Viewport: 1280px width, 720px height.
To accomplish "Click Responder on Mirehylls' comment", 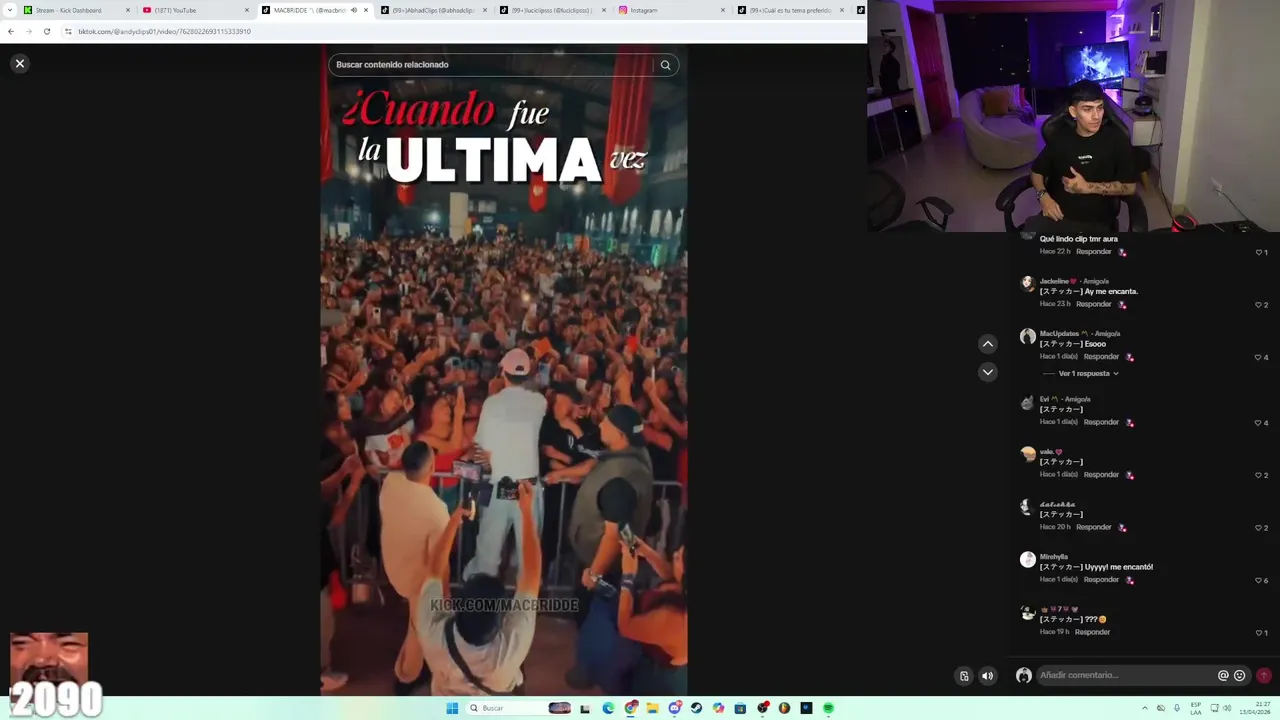I will point(1101,580).
